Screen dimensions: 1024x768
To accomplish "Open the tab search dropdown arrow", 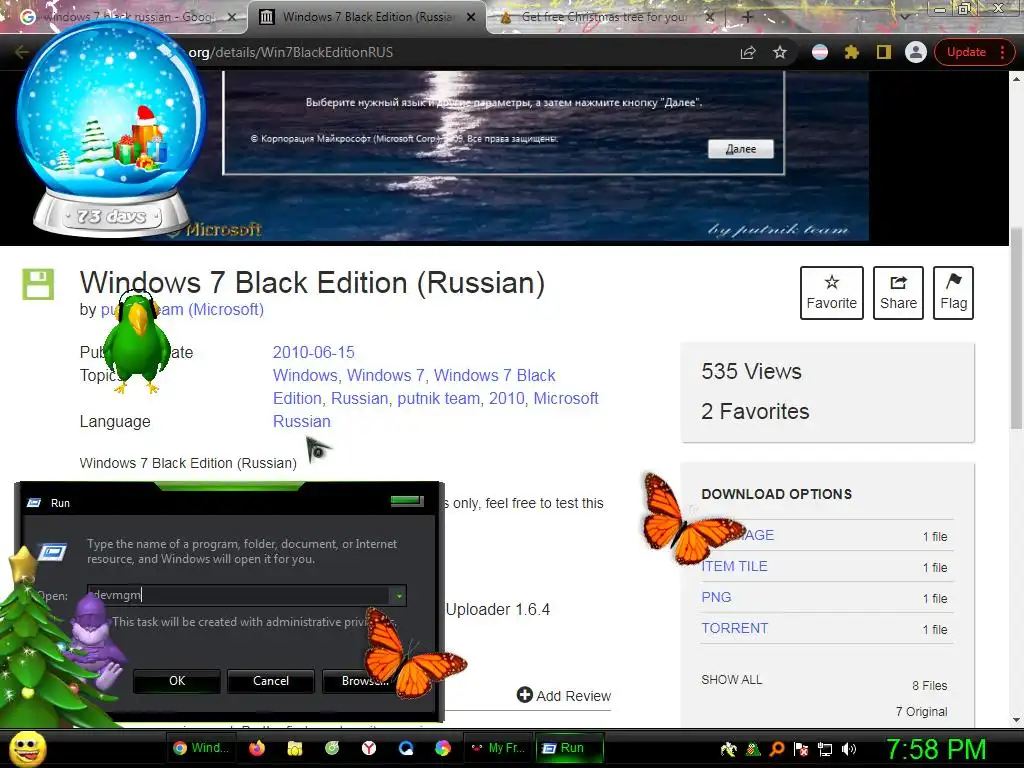I will coord(905,16).
